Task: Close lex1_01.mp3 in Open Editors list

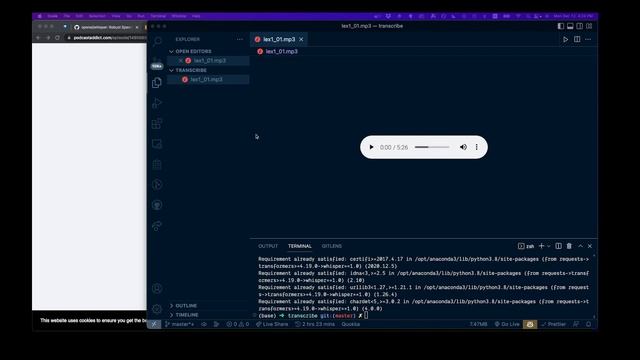Action: pyautogui.click(x=180, y=60)
